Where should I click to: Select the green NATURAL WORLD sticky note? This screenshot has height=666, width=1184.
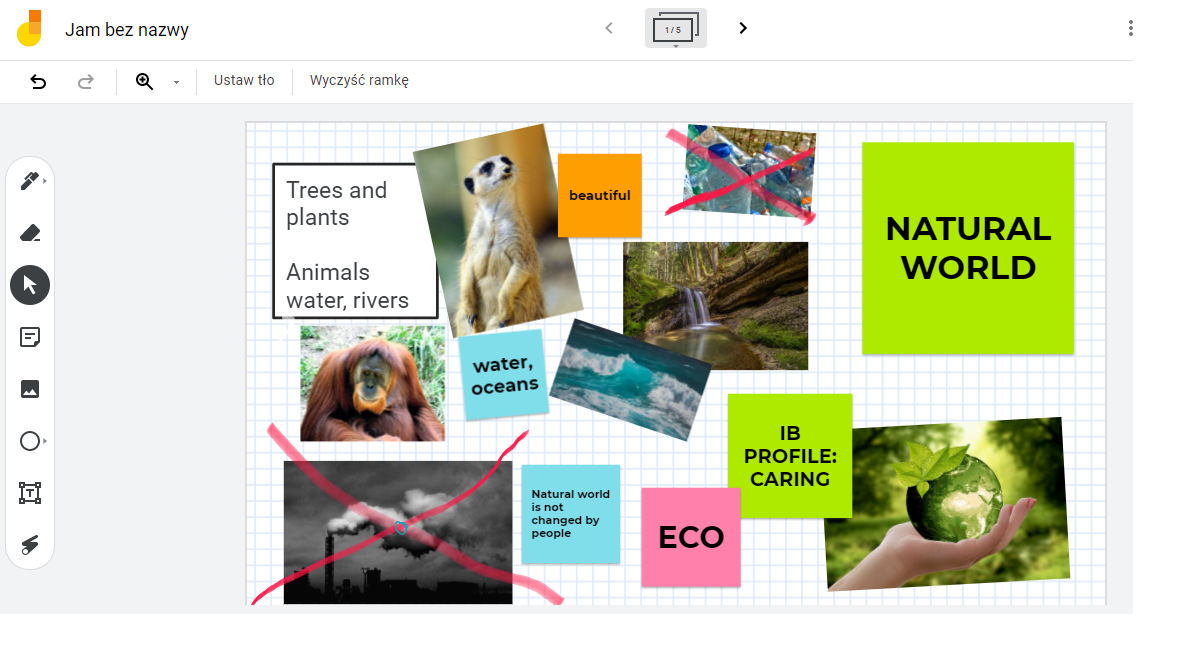click(968, 248)
